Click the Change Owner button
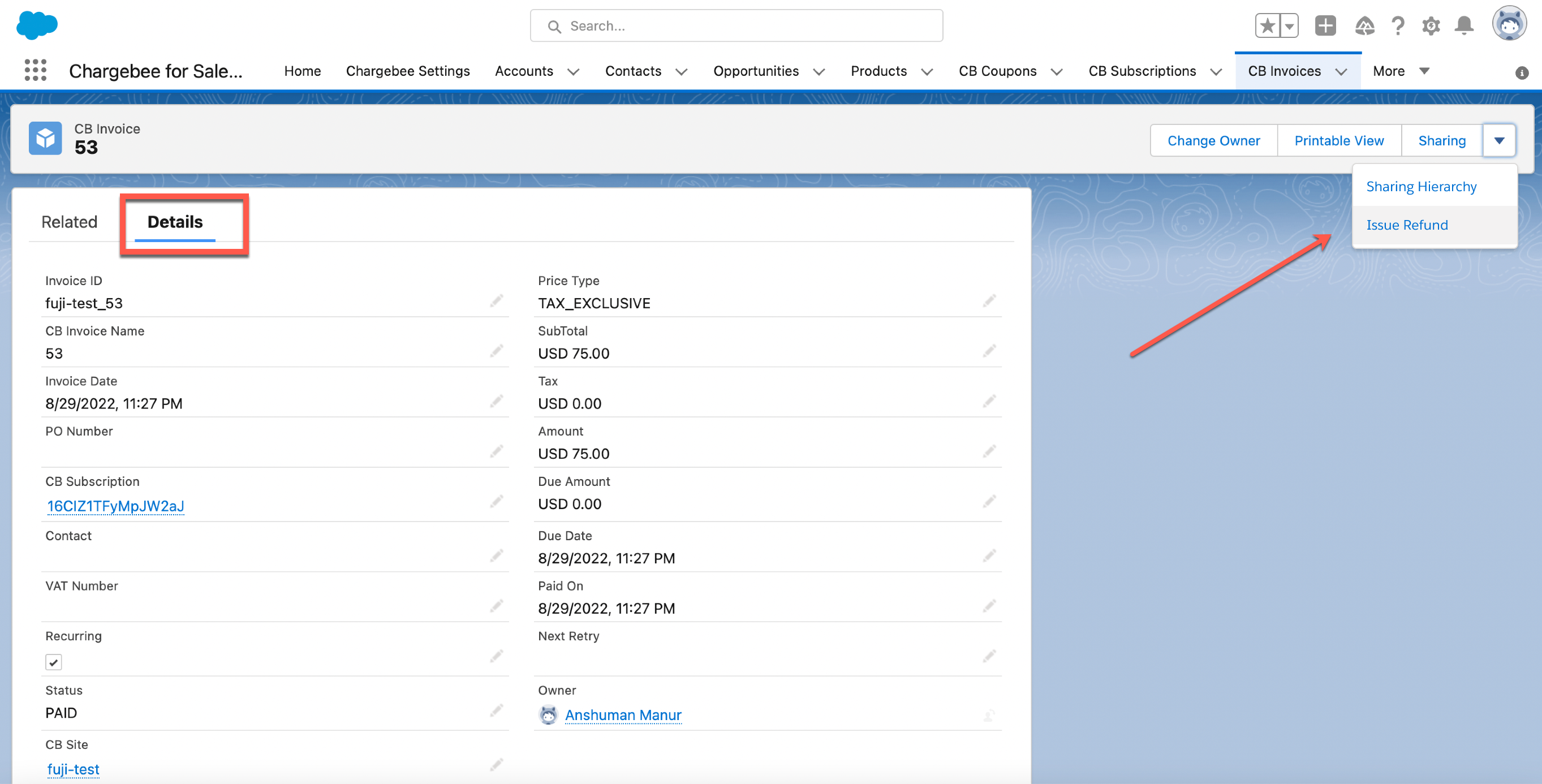Screen dimensions: 1542x784 1213,141
